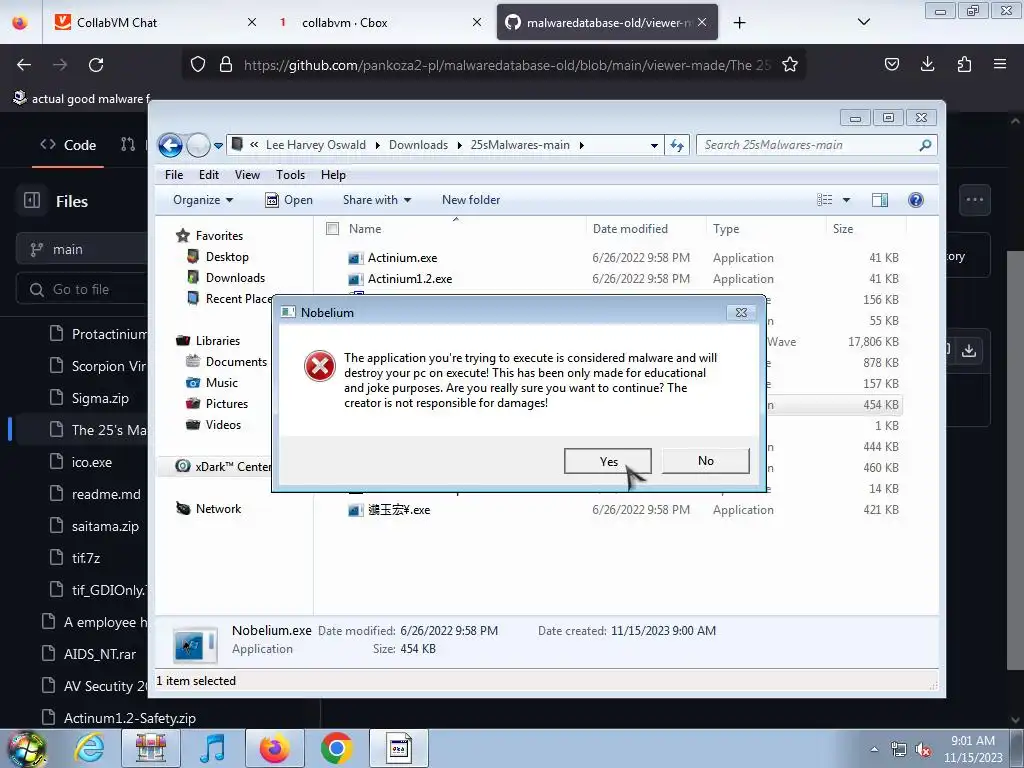
Task: Open Desktop under Favorites
Action: (227, 257)
